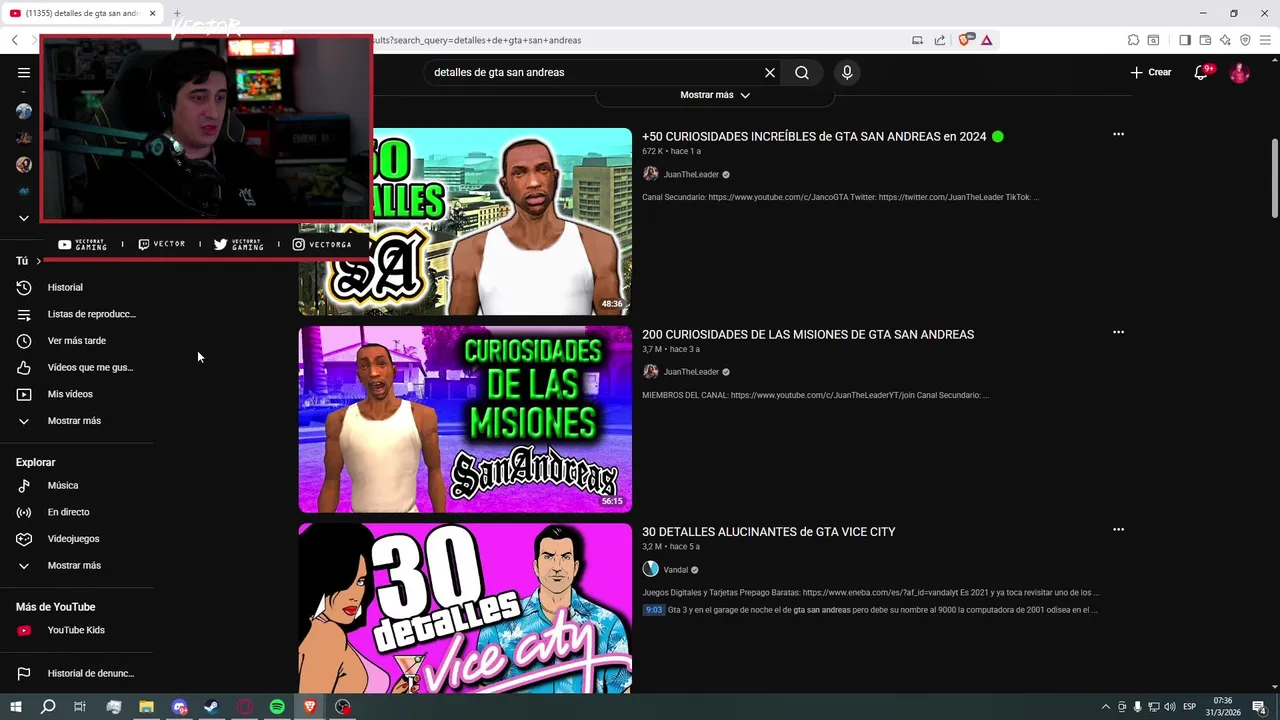This screenshot has width=1280, height=720.
Task: Open Brave Leo AI sparkle icon
Action: 1225,40
